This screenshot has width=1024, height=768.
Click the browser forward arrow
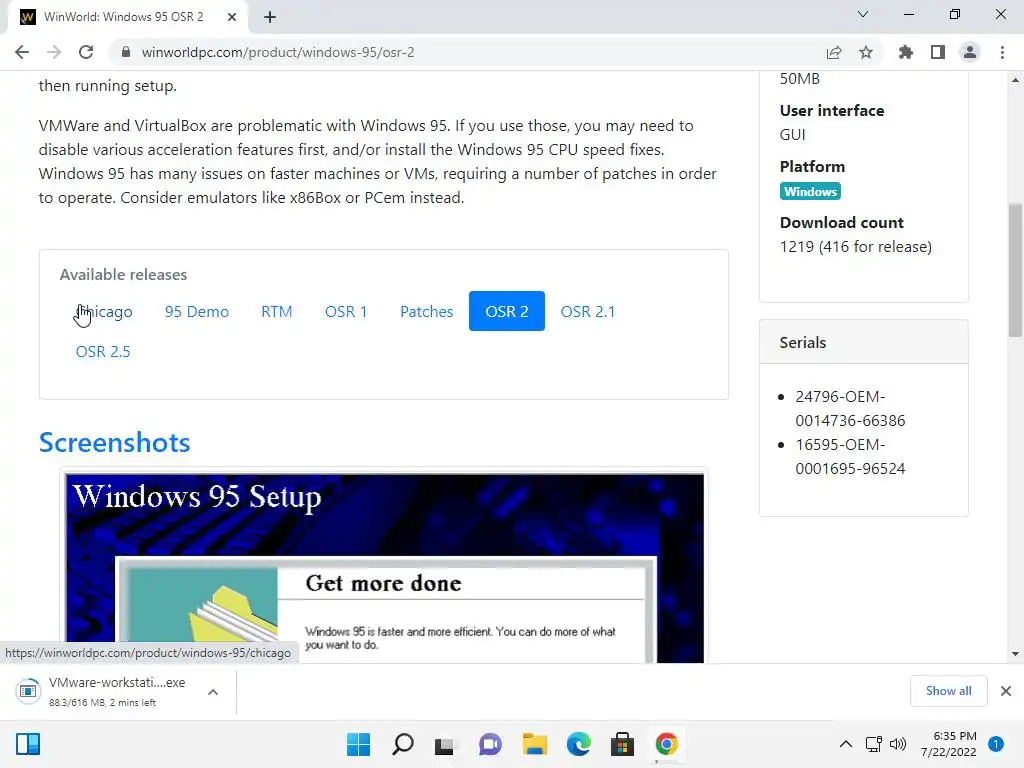click(54, 52)
